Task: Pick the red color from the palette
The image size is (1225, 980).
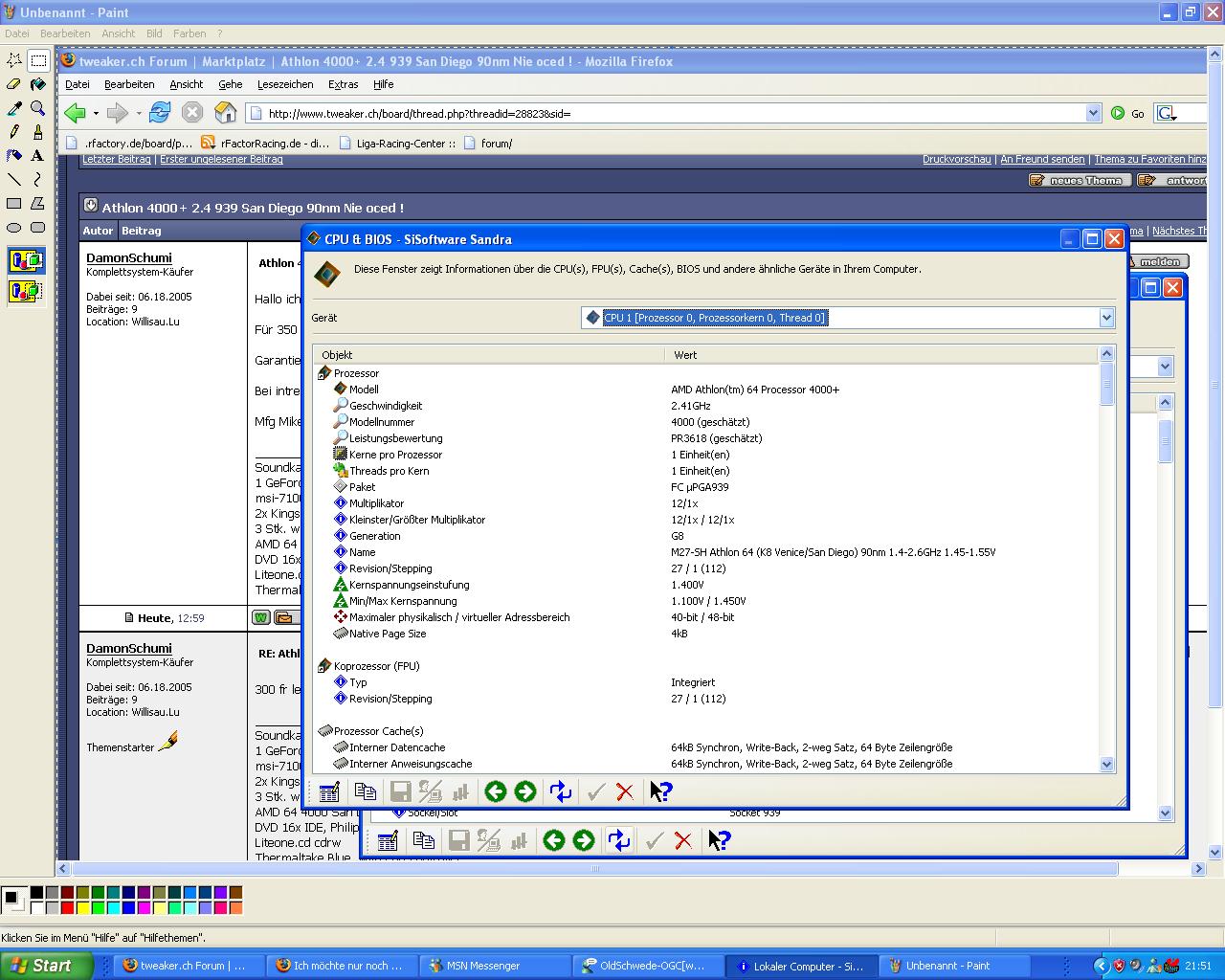Action: click(67, 907)
